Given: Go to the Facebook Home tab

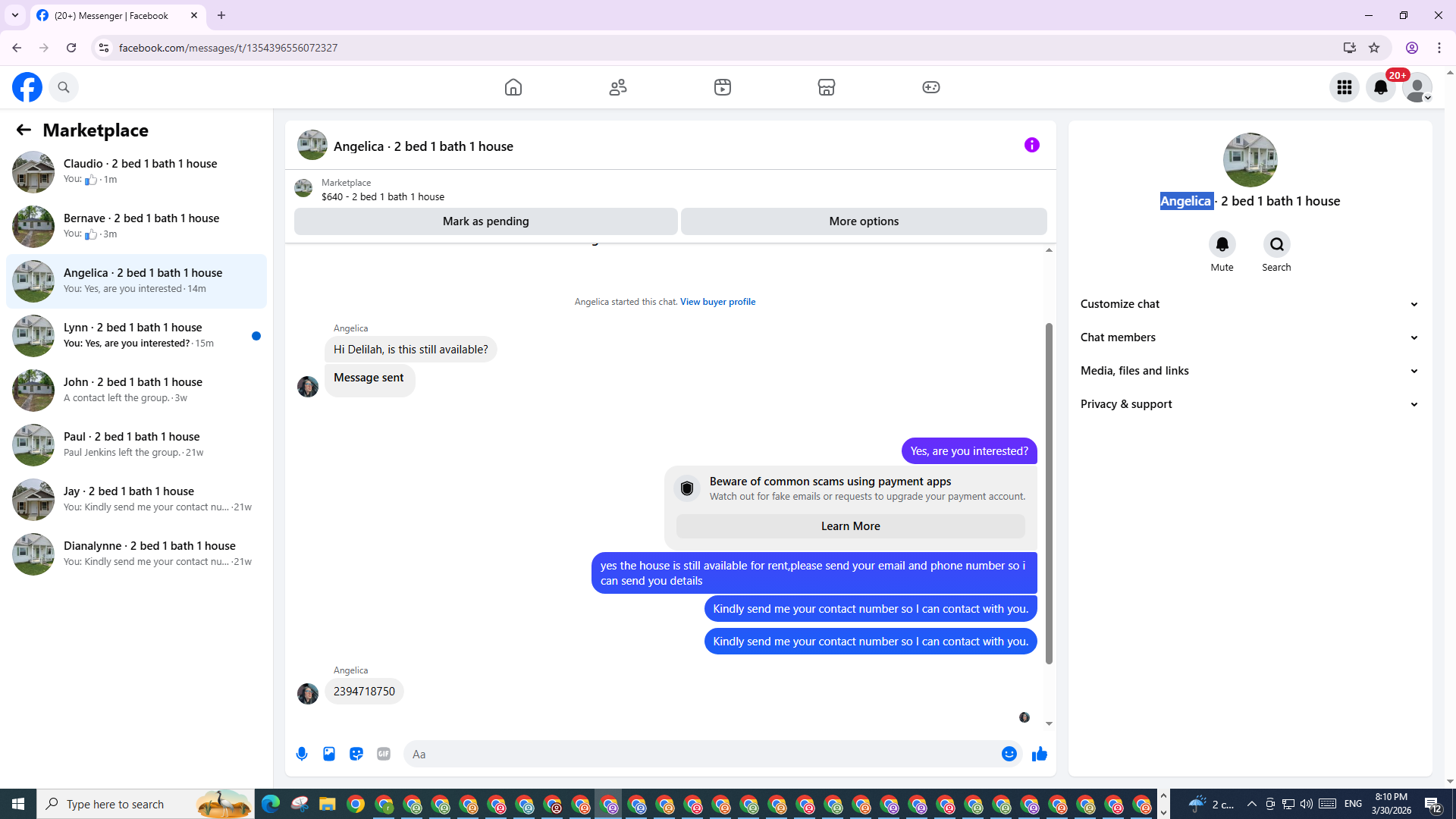Looking at the screenshot, I should (513, 87).
